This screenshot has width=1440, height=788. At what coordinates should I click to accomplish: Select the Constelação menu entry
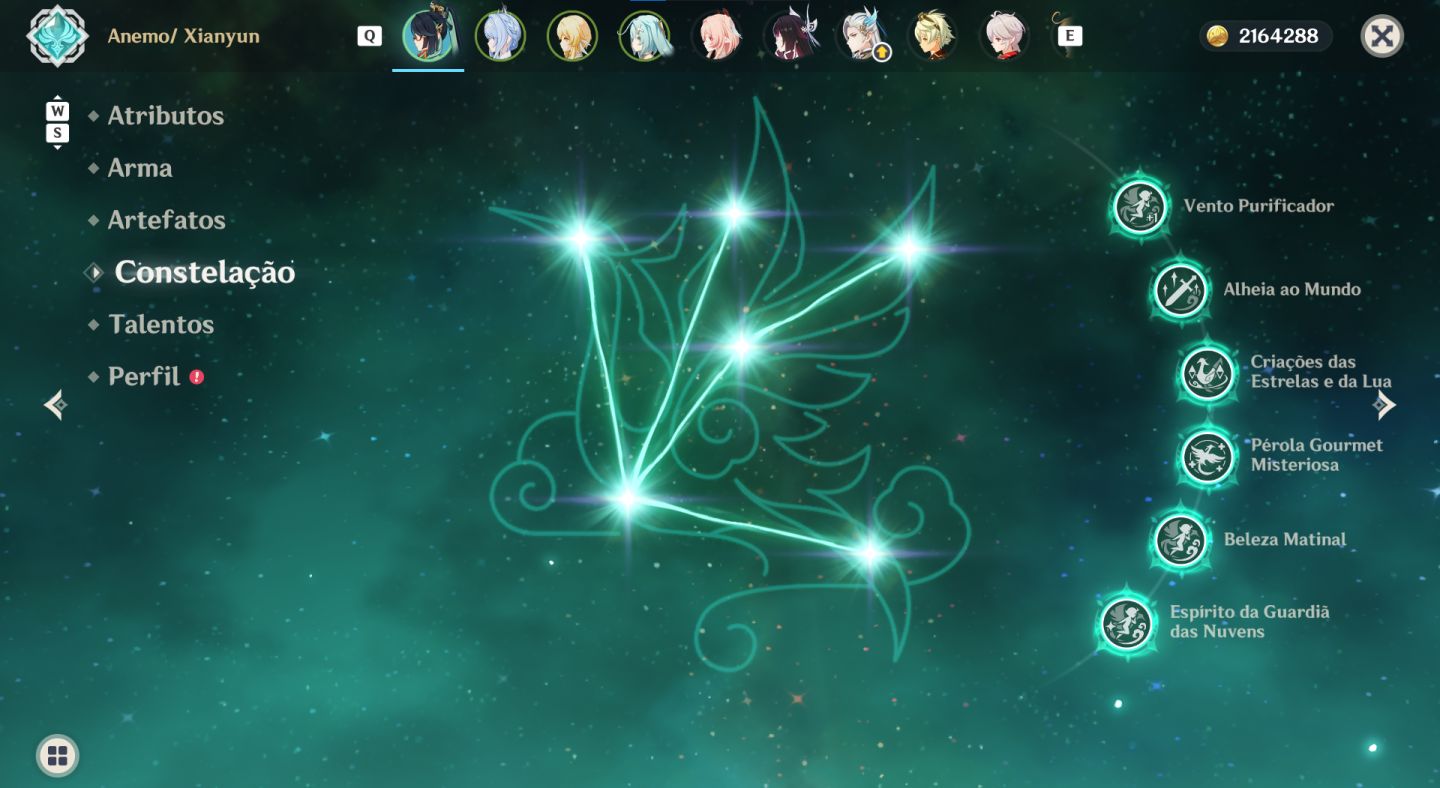click(x=205, y=272)
